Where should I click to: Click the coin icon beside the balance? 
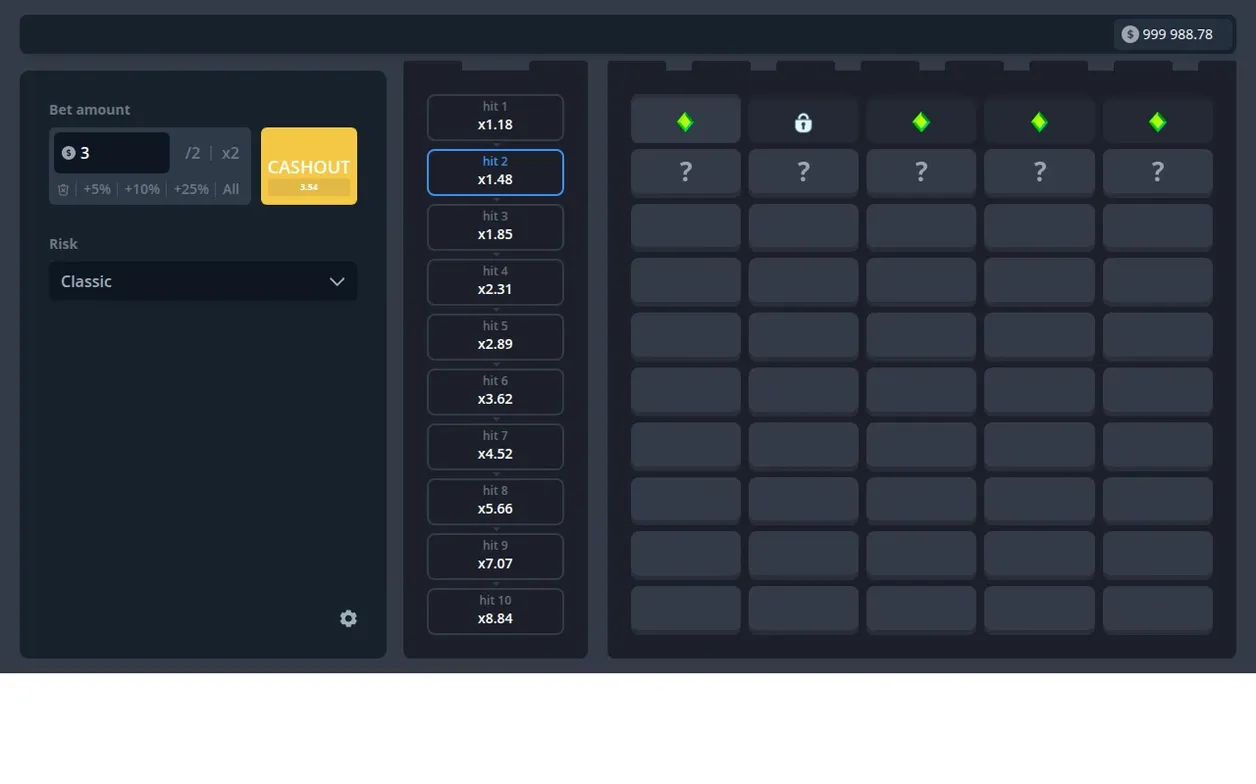[x=1130, y=34]
